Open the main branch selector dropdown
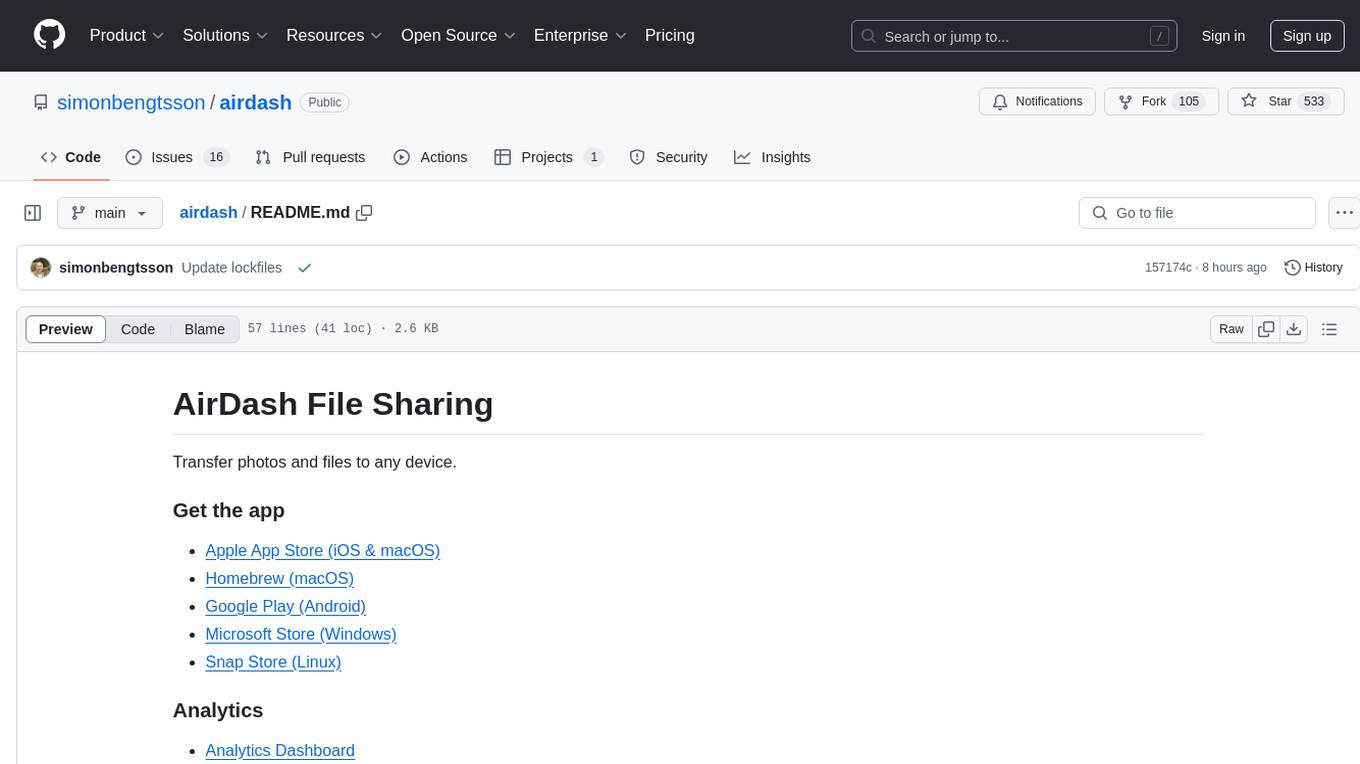 pos(110,213)
